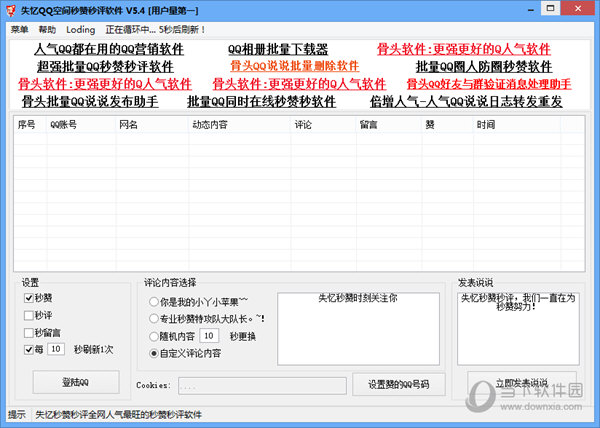Uncheck the 秒赞 checkbox
600x428 pixels.
[28, 298]
